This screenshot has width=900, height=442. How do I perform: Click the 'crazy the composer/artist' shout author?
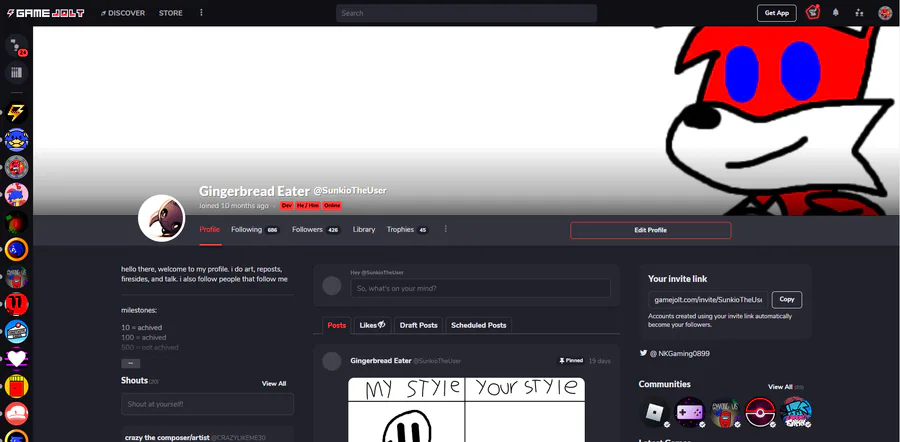pos(166,437)
